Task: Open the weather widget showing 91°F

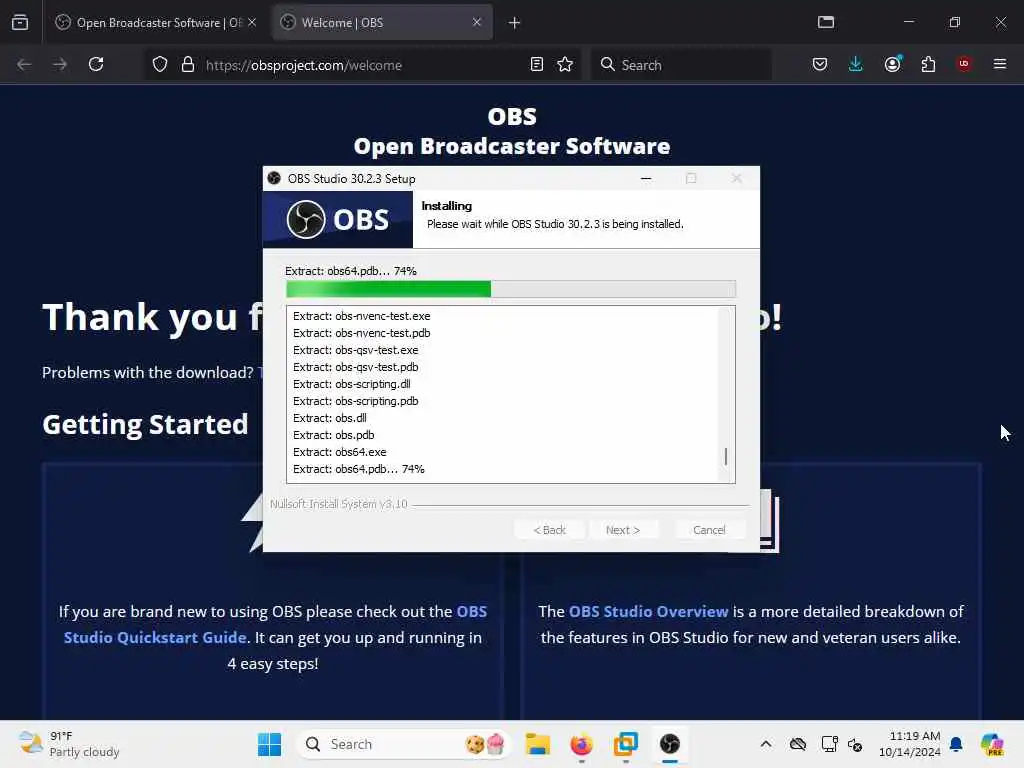Action: click(69, 744)
